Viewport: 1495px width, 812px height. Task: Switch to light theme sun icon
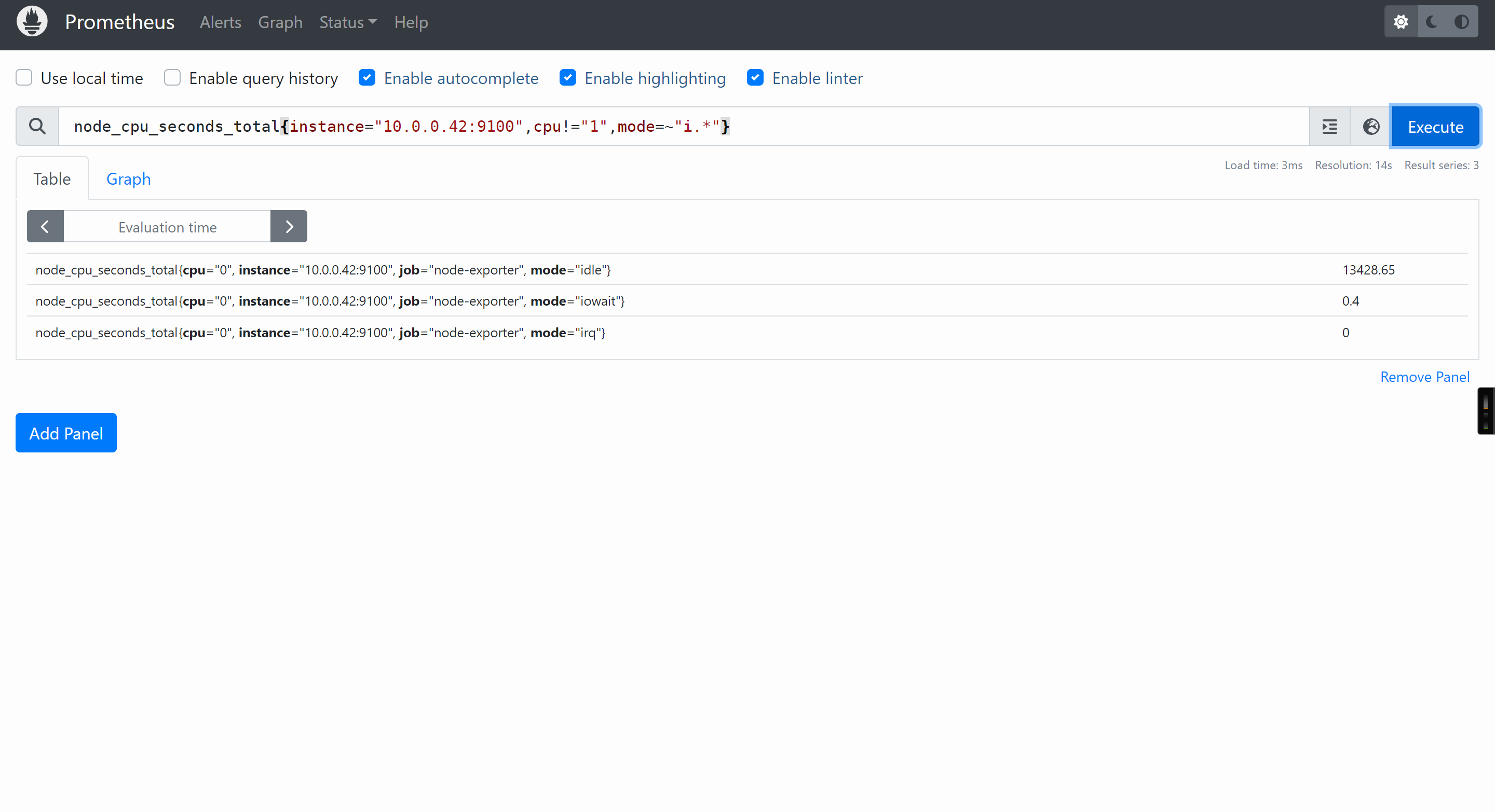pyautogui.click(x=1401, y=22)
